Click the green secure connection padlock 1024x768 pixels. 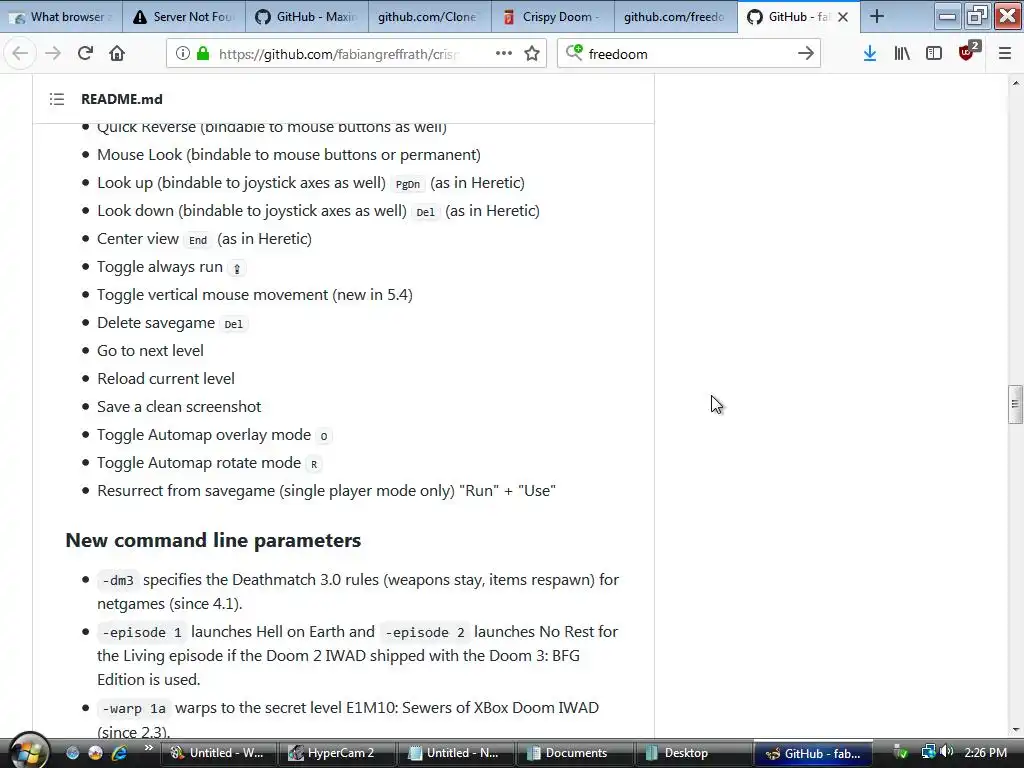pyautogui.click(x=203, y=54)
